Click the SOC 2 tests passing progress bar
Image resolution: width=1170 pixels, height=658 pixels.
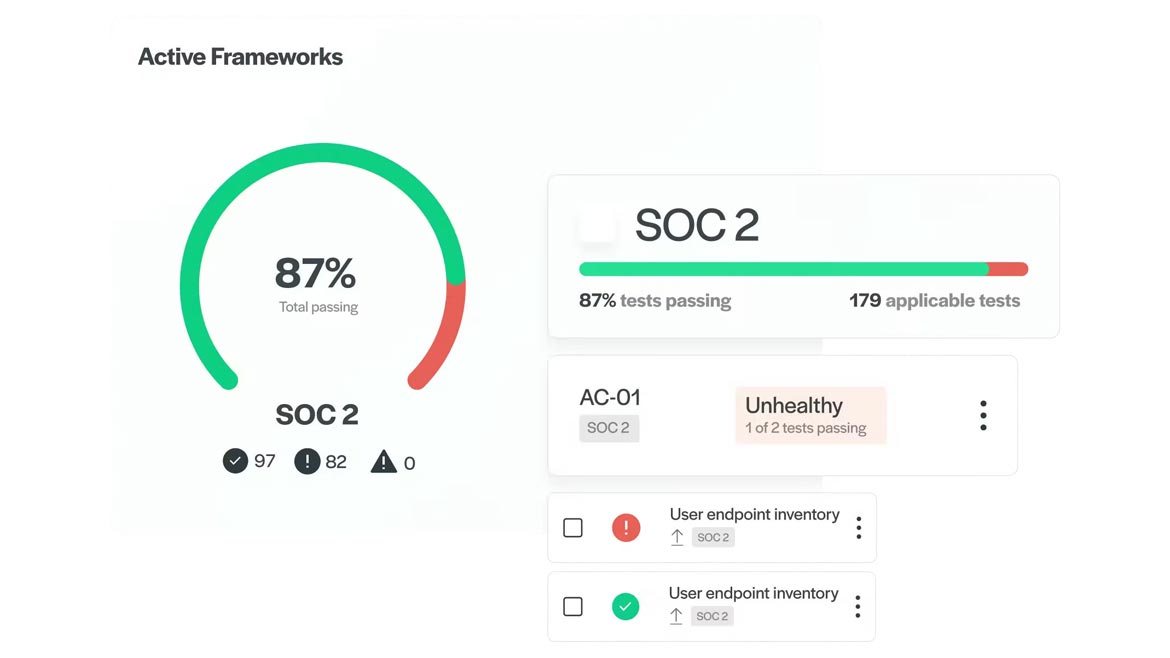[x=803, y=269]
